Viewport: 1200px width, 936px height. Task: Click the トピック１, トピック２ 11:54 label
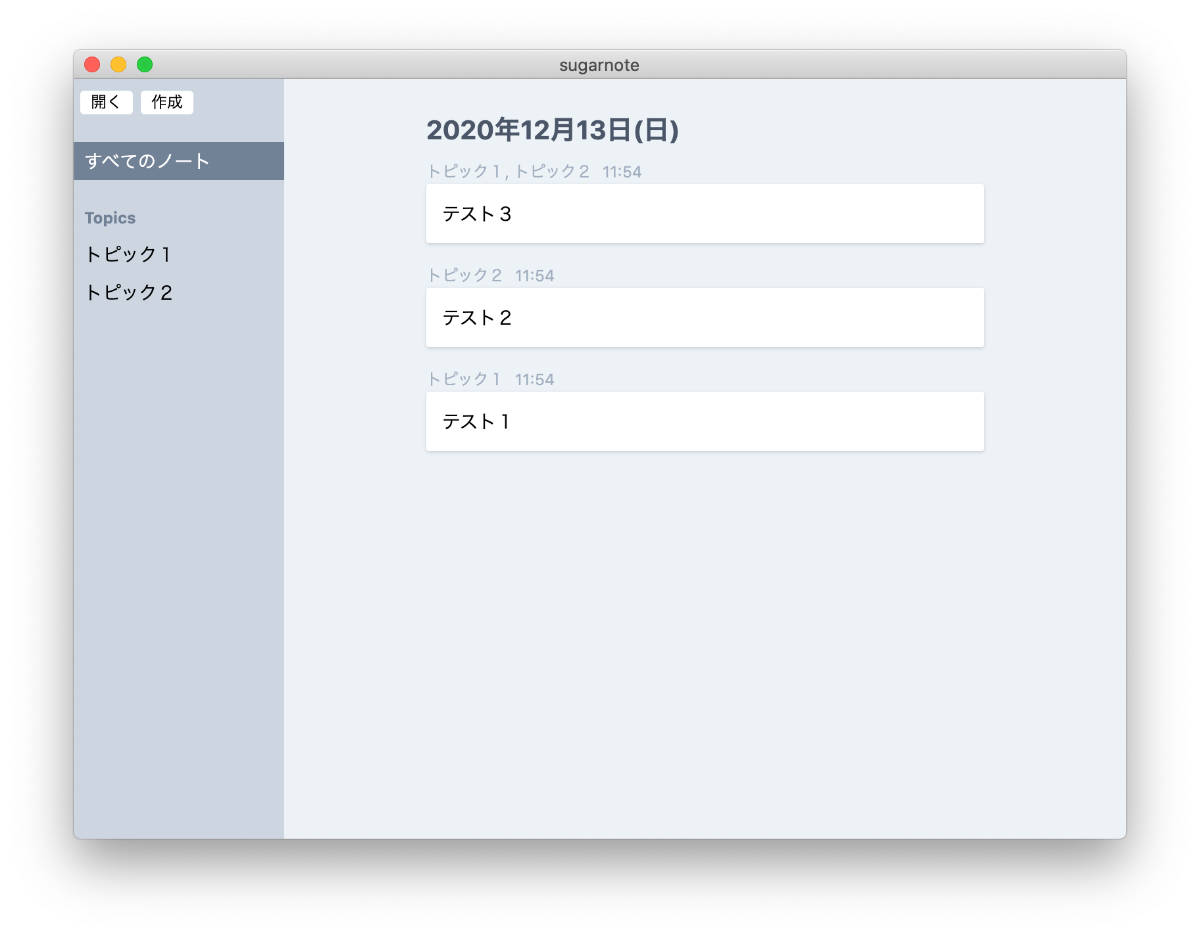(x=534, y=172)
